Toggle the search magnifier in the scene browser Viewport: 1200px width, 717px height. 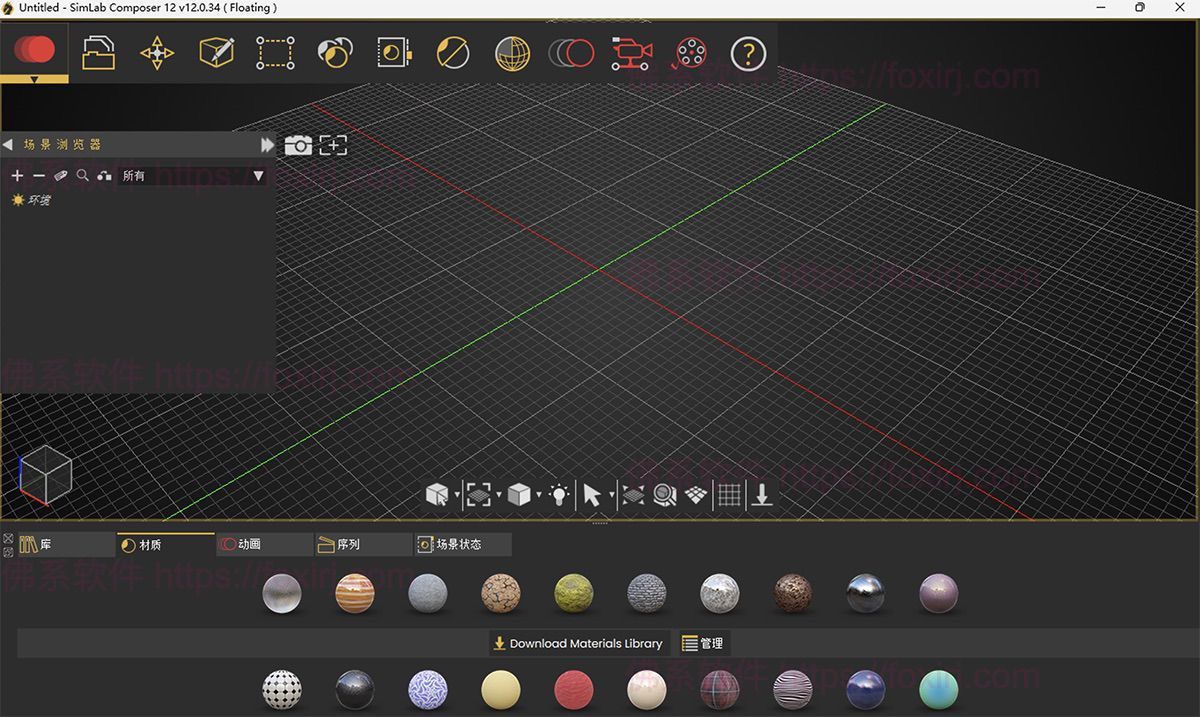pos(81,175)
